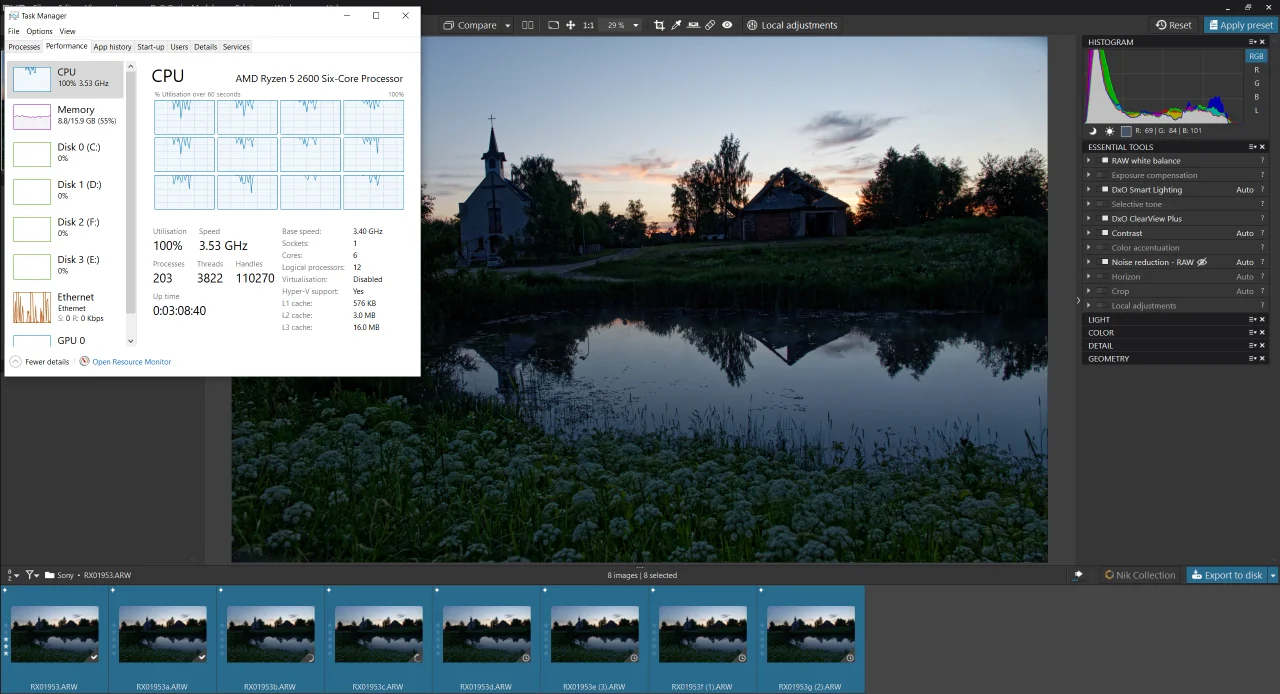Open the App history tab in Task Manager

pos(112,47)
